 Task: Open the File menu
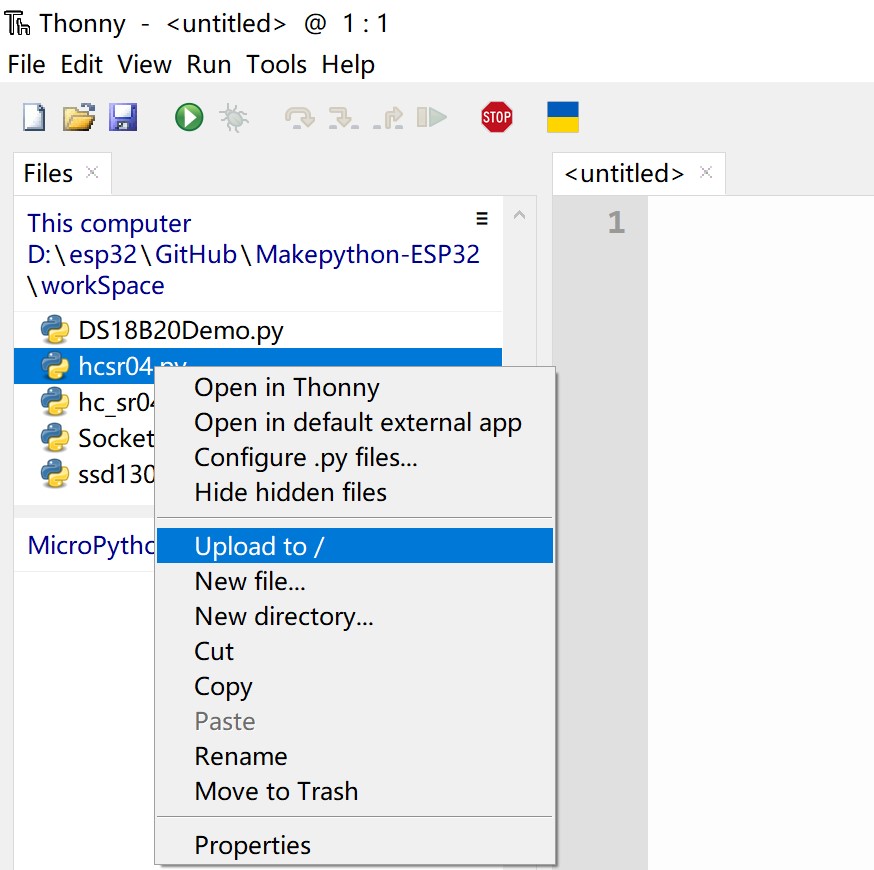click(26, 65)
